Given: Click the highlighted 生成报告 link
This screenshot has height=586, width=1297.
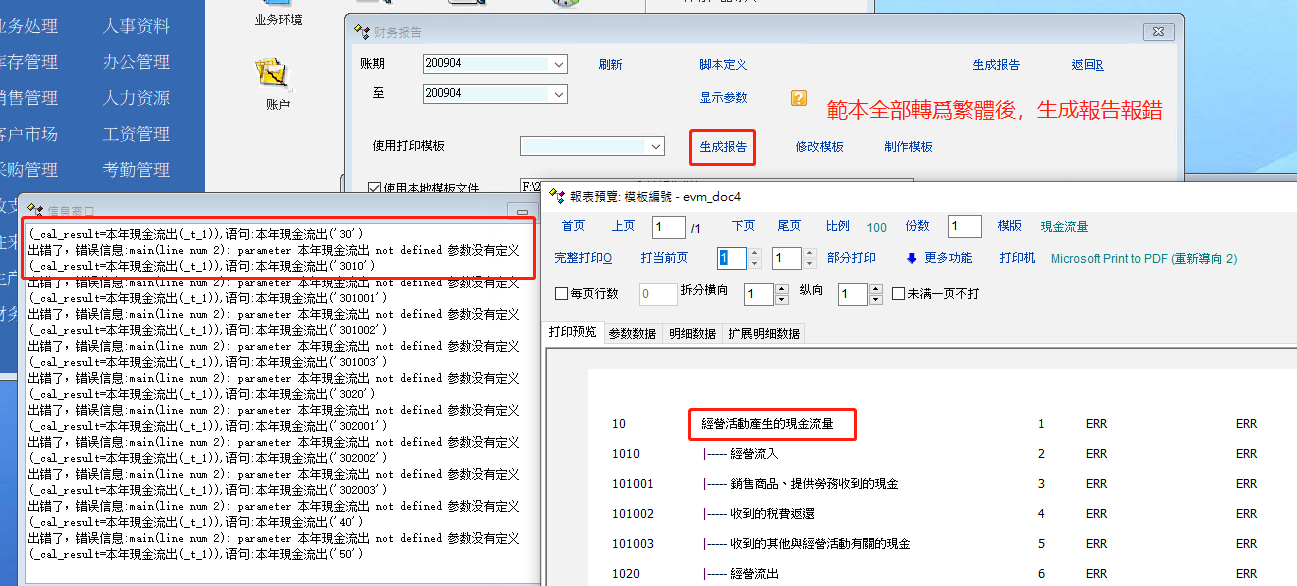Looking at the screenshot, I should (723, 147).
